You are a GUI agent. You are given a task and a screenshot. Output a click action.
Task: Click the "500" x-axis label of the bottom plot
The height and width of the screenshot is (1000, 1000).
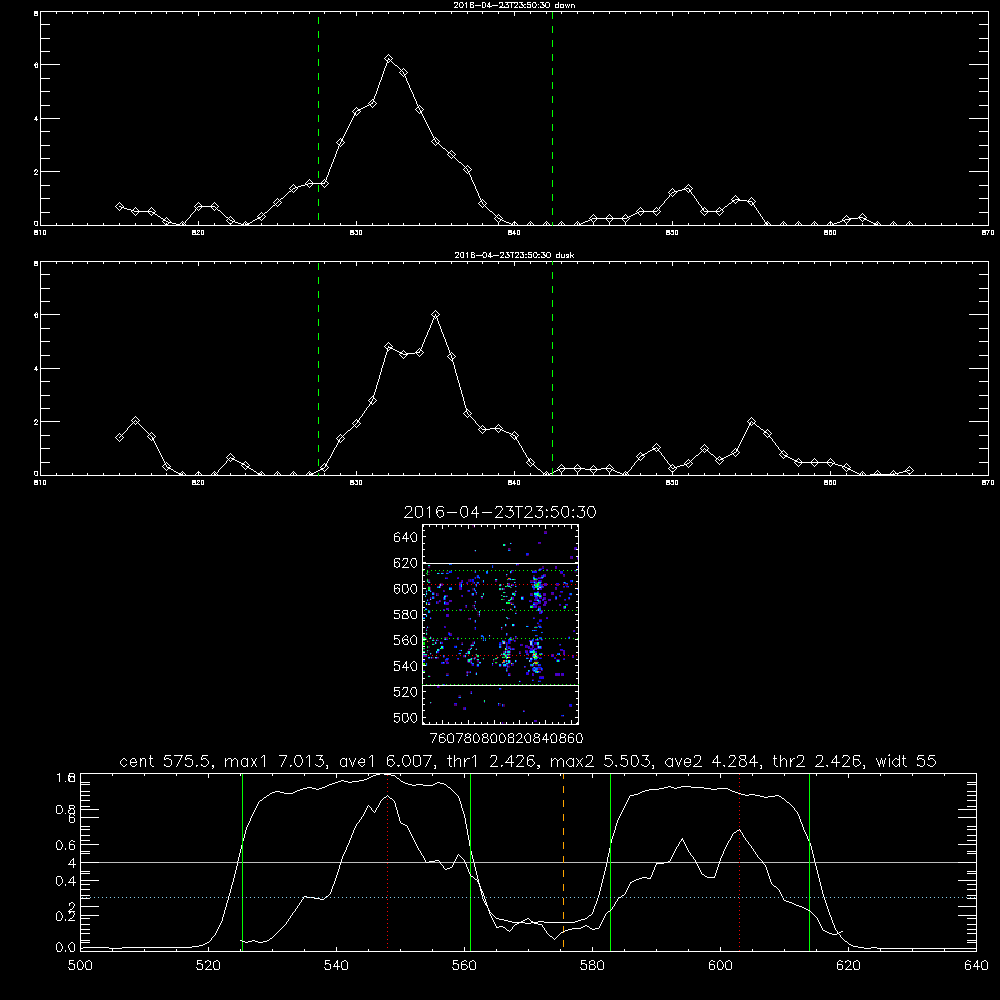click(80, 966)
